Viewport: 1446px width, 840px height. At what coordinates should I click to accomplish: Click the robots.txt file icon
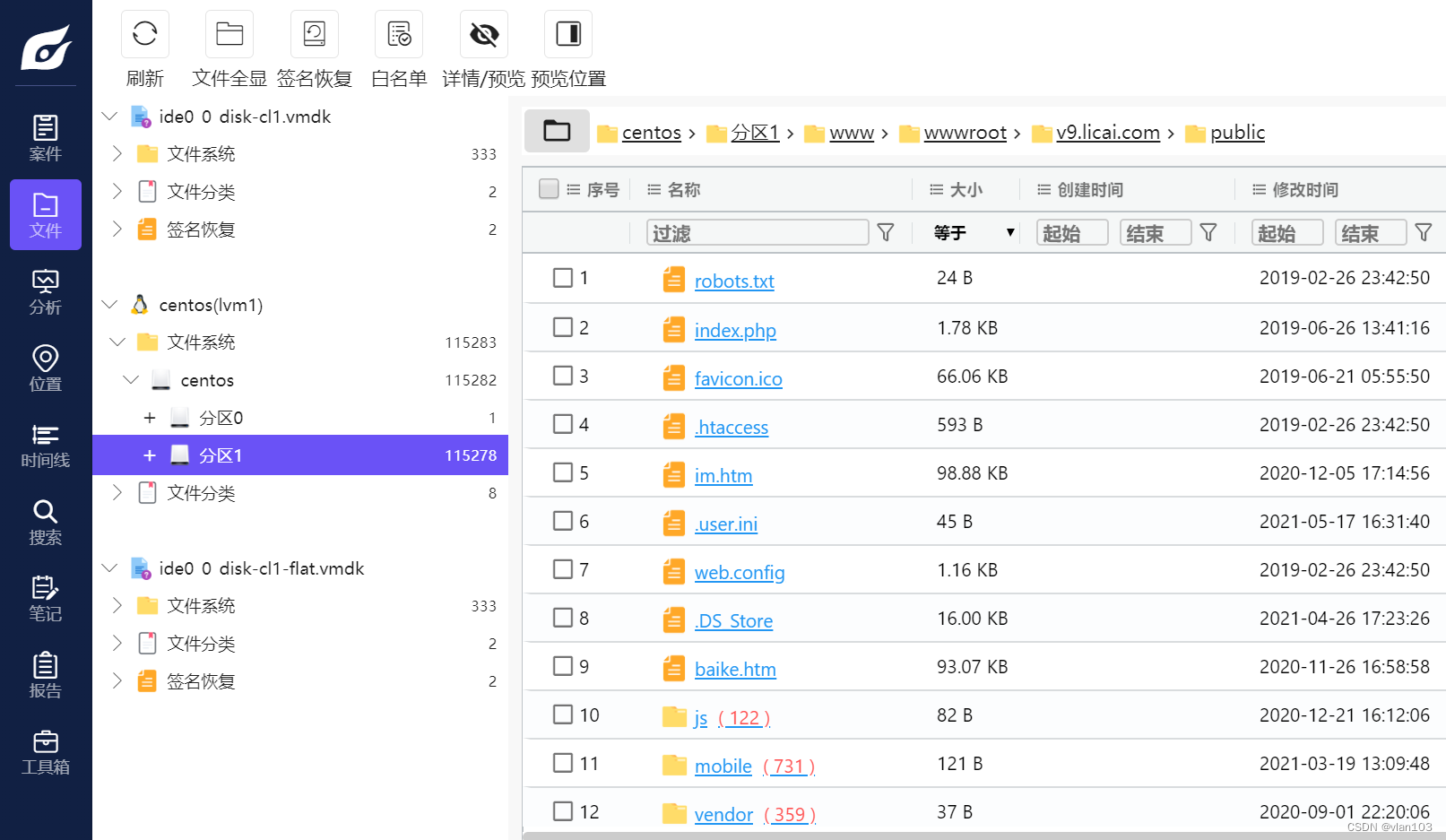coord(674,280)
